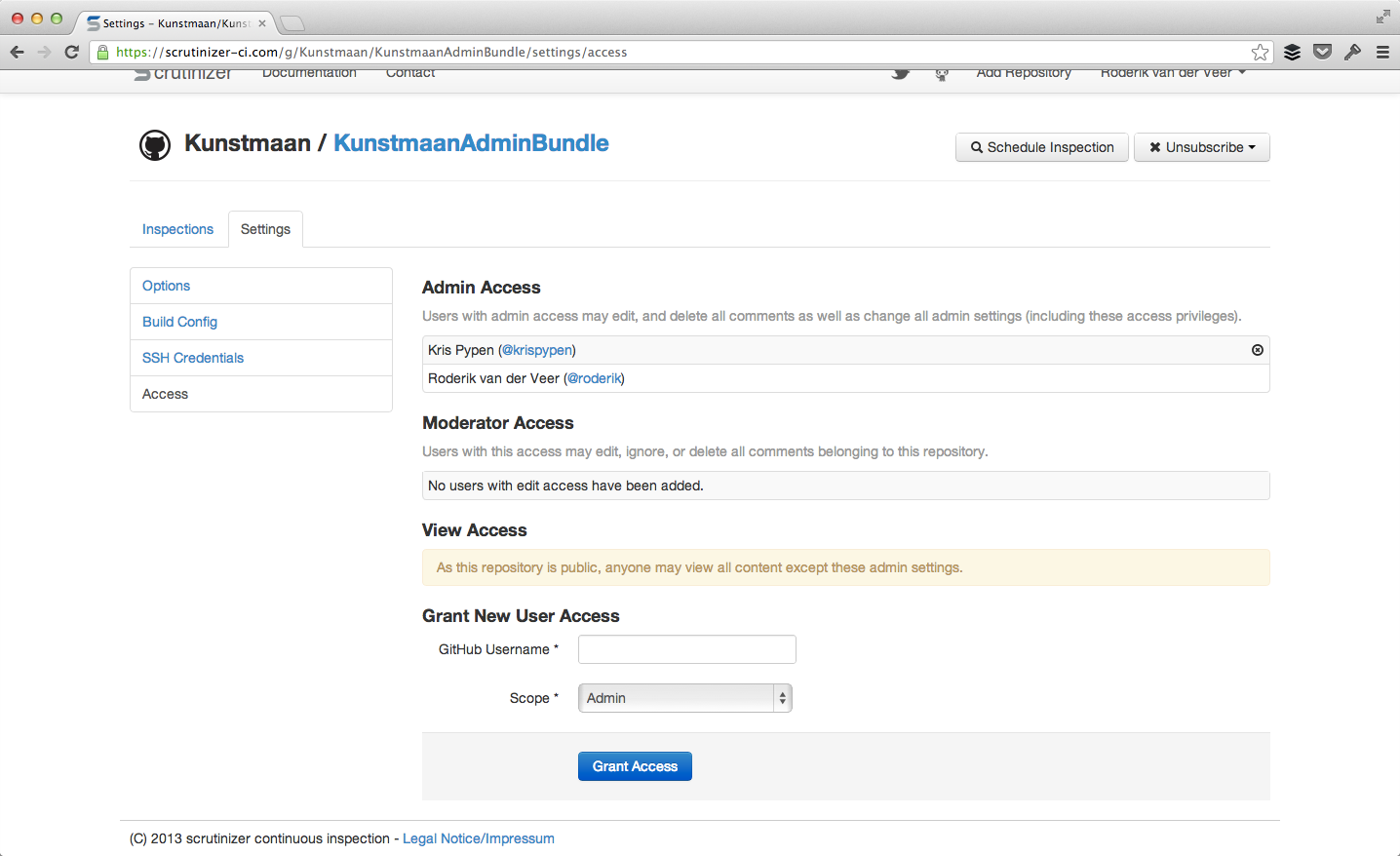Select the Settings tab
1400x856 pixels.
pyautogui.click(x=265, y=229)
